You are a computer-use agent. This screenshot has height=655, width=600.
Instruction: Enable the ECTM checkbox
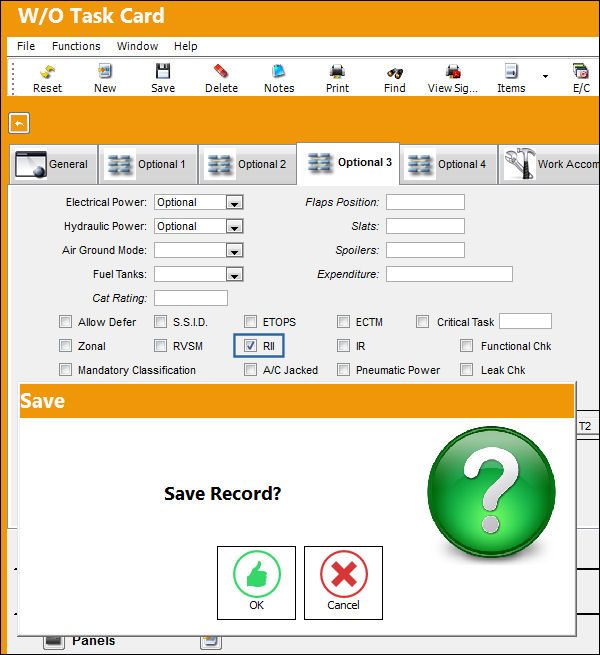pos(343,322)
